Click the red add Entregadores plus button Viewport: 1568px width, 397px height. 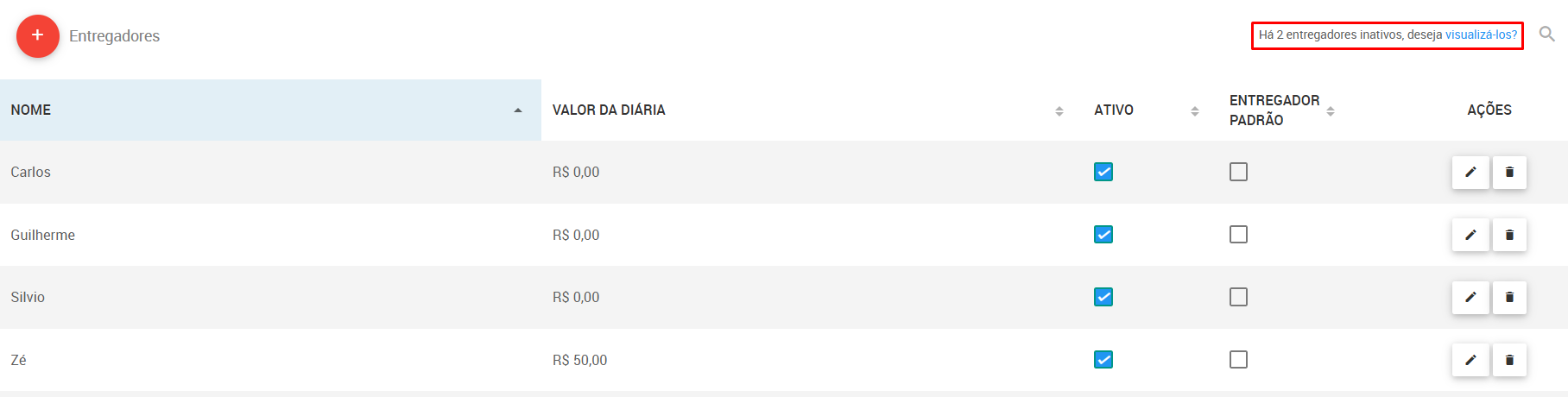pyautogui.click(x=38, y=36)
